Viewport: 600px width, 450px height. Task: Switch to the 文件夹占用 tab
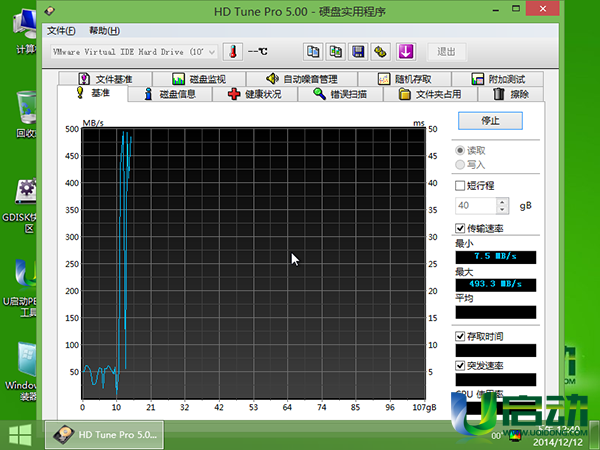(430, 94)
